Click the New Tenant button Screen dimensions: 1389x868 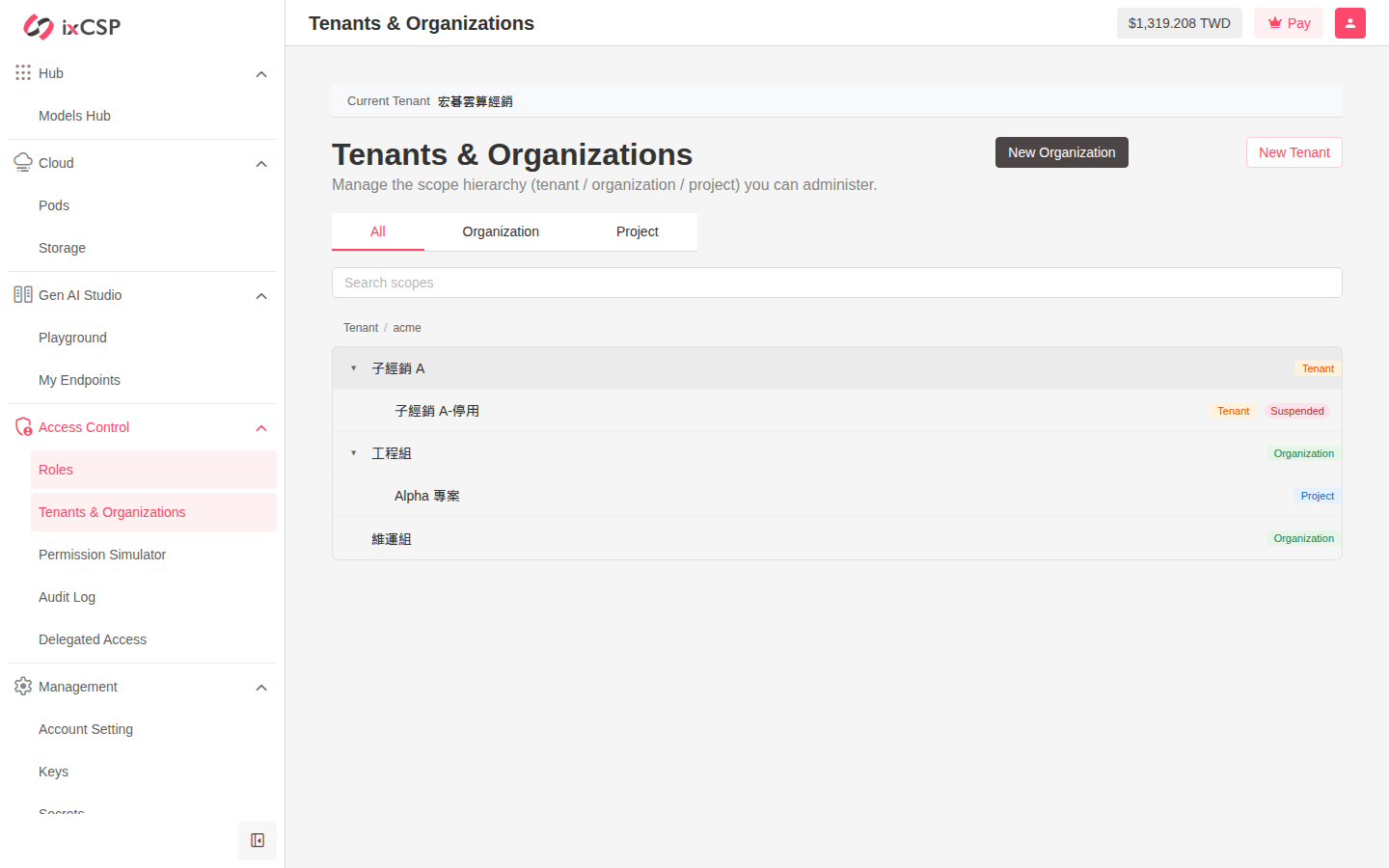click(1294, 152)
